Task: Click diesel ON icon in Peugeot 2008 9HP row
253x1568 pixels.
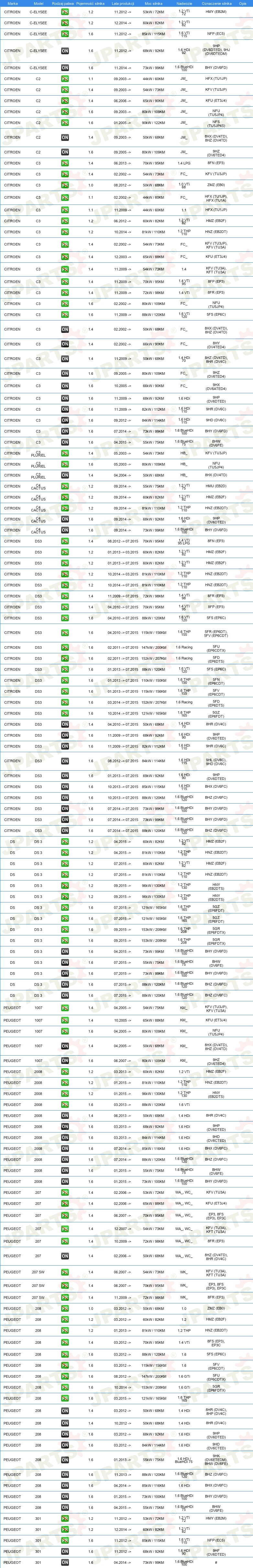Action: pos(65,1127)
